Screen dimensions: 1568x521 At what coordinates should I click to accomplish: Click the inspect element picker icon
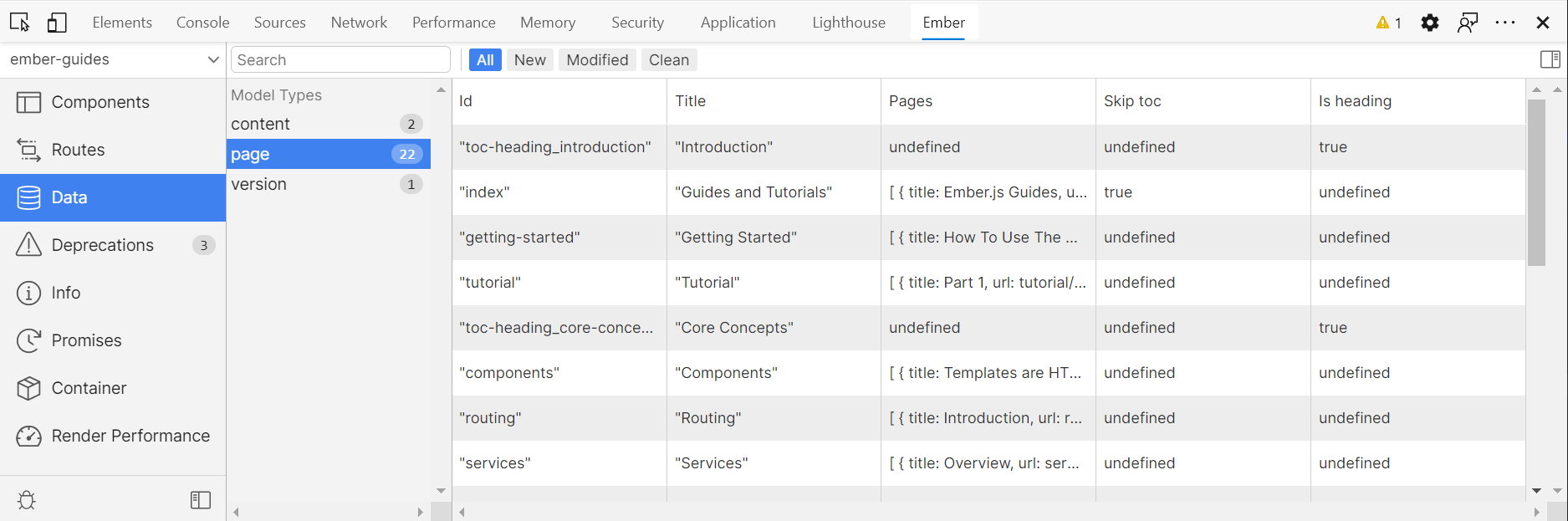pos(20,23)
